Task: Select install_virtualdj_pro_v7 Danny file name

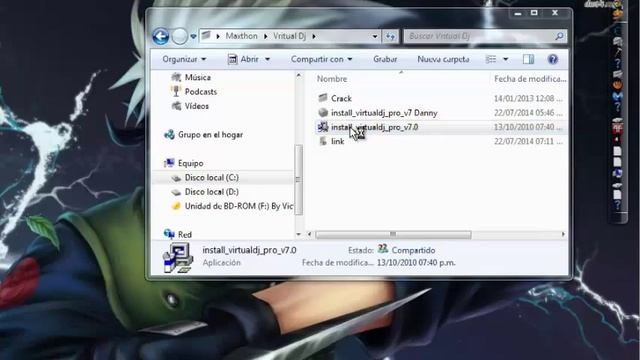Action: click(x=384, y=113)
